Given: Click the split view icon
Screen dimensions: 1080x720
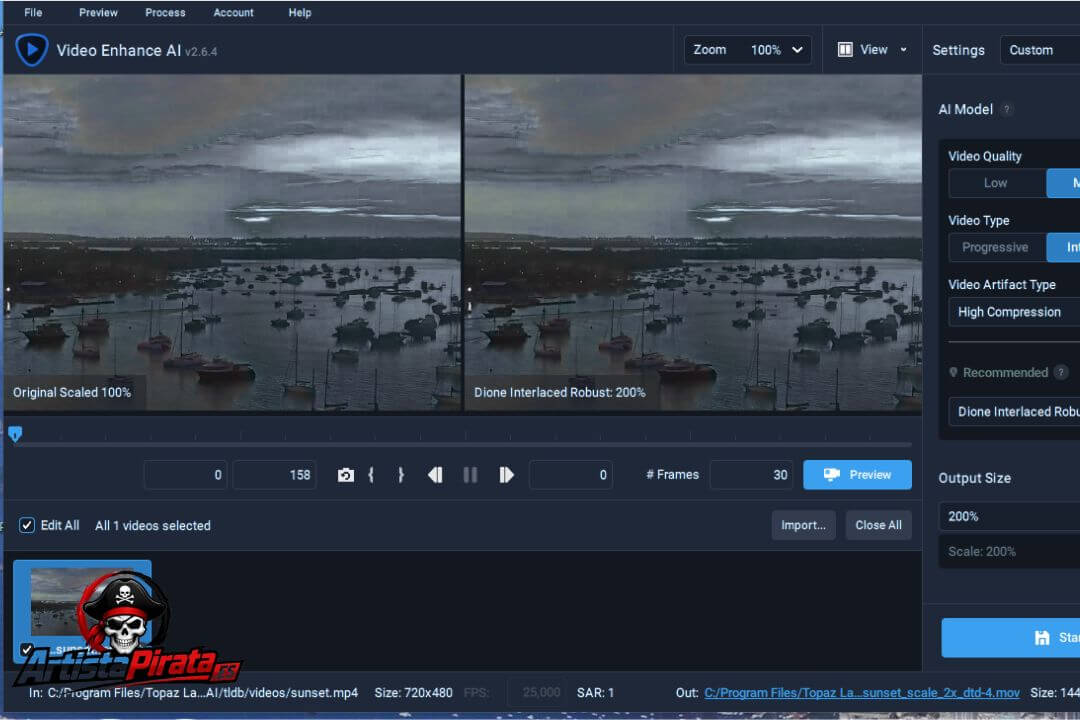Looking at the screenshot, I should pos(845,50).
